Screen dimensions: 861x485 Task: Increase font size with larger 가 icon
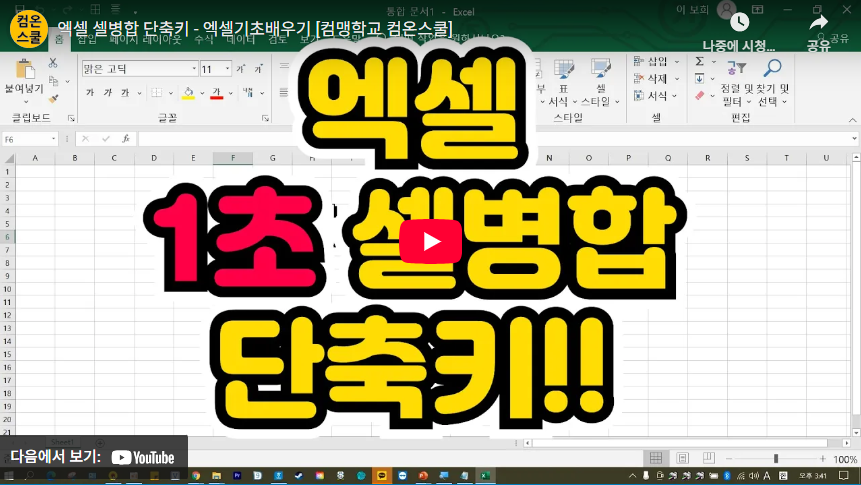[241, 69]
